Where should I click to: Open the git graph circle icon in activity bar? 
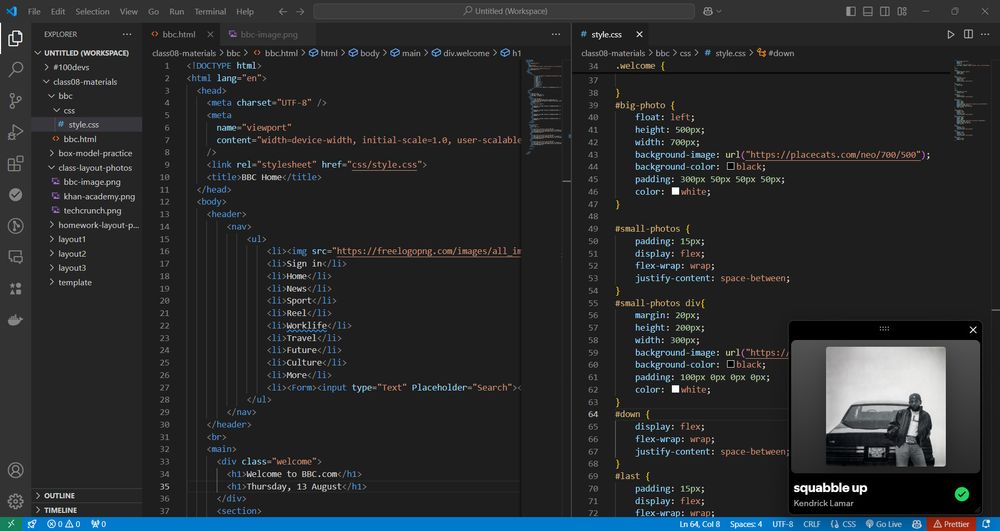coord(15,226)
